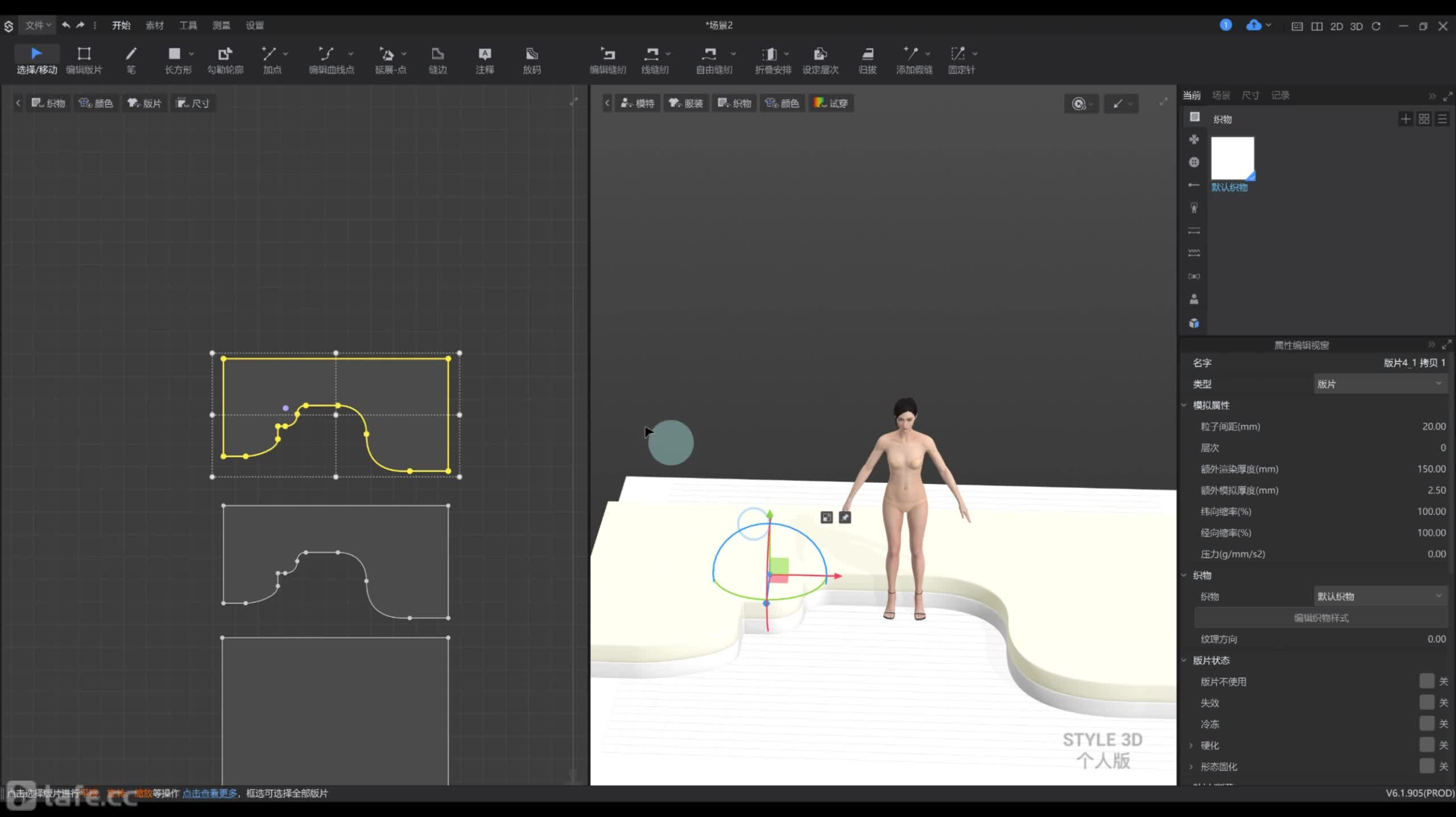This screenshot has height=817, width=1456.
Task: Click 试穿 button in 3D window
Action: click(831, 103)
